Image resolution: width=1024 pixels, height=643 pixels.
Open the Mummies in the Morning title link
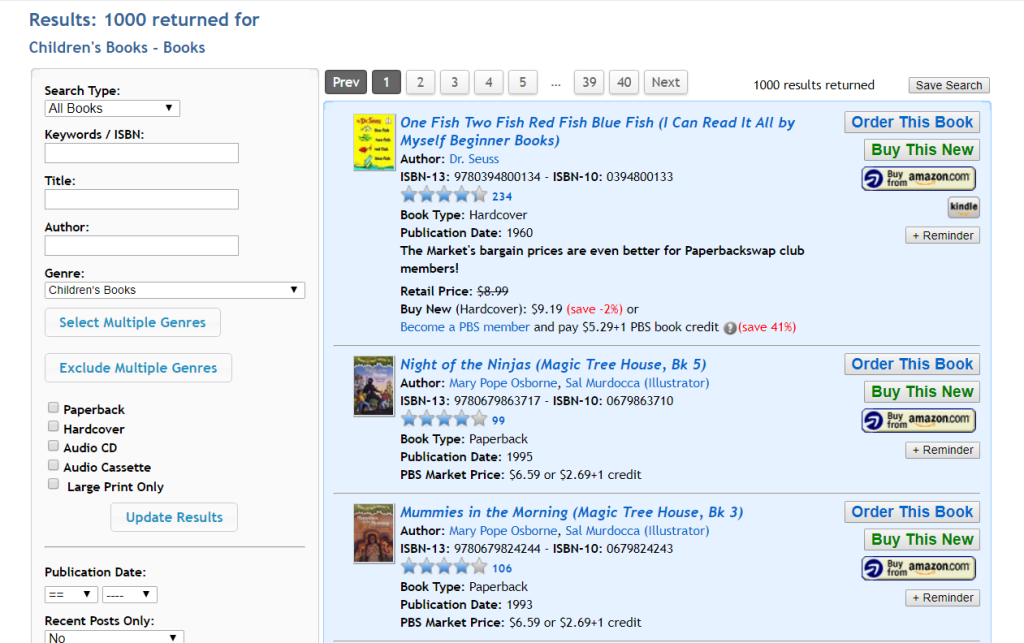tap(571, 512)
